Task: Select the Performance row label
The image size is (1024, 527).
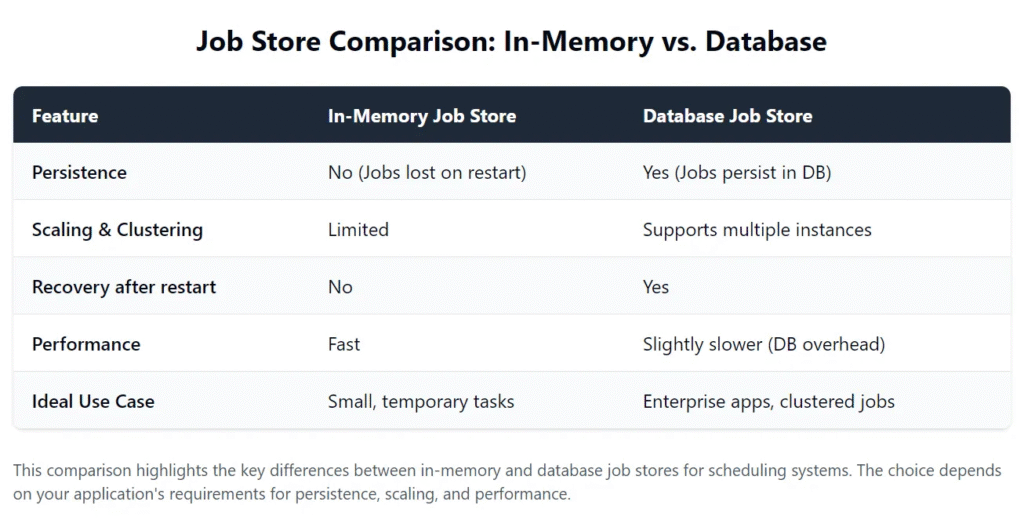Action: (86, 344)
